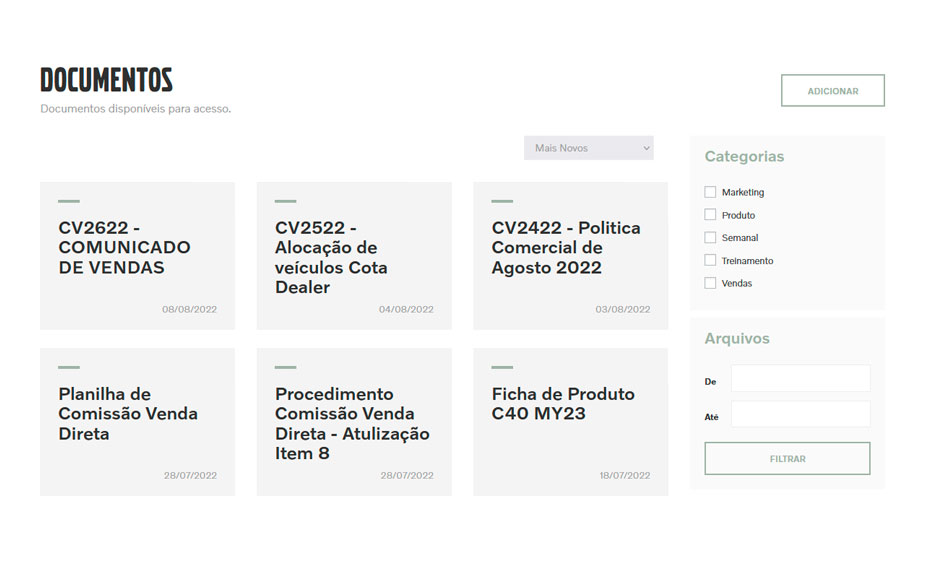926x568 pixels.
Task: Toggle the Semanal category checkbox
Action: pyautogui.click(x=710, y=238)
